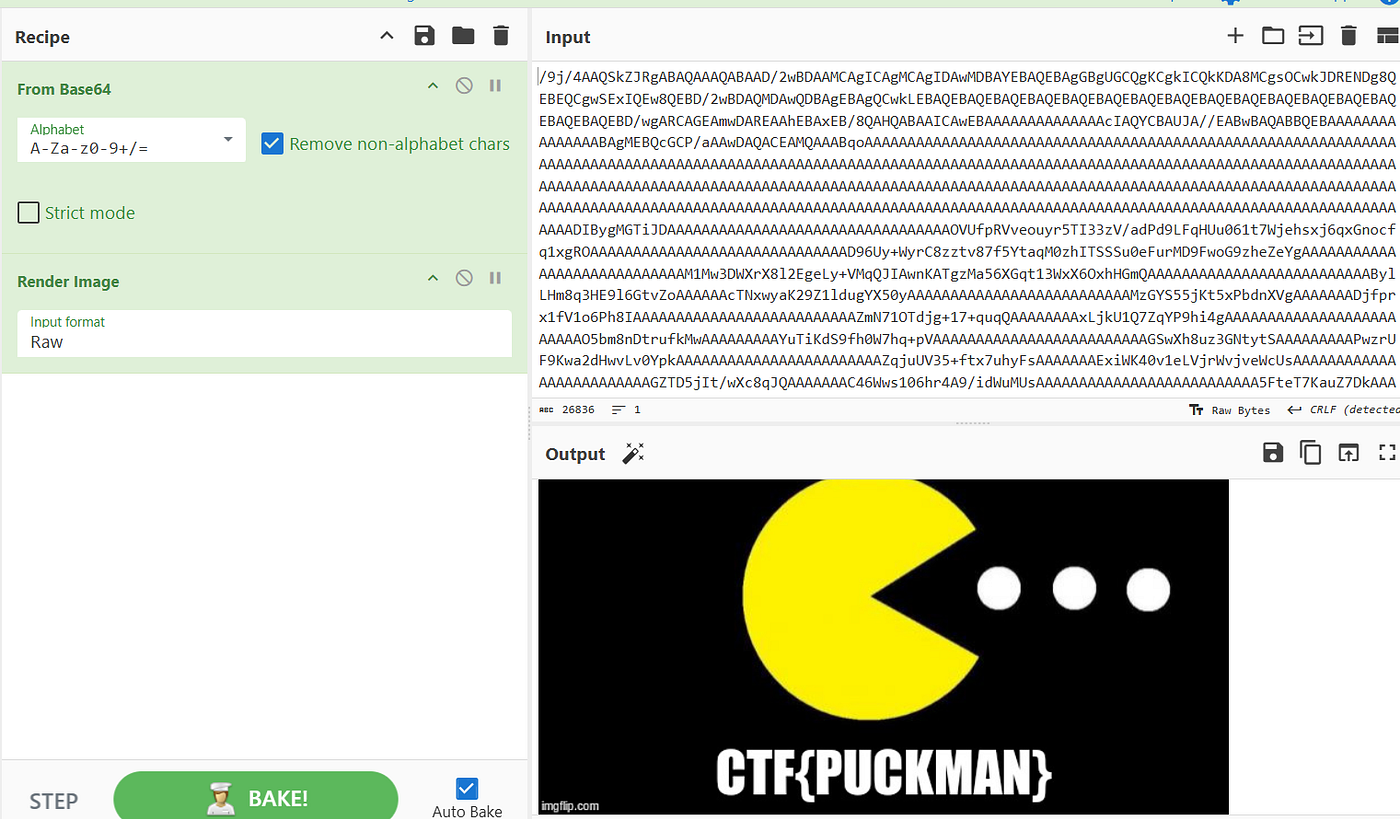Click the rendered Pac-Man output image
Screen dimensions: 1400x819
[883, 647]
